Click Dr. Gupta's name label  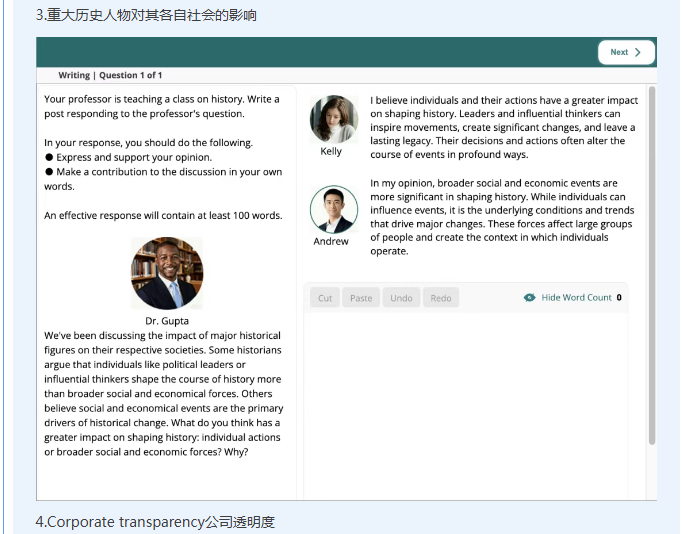167,321
